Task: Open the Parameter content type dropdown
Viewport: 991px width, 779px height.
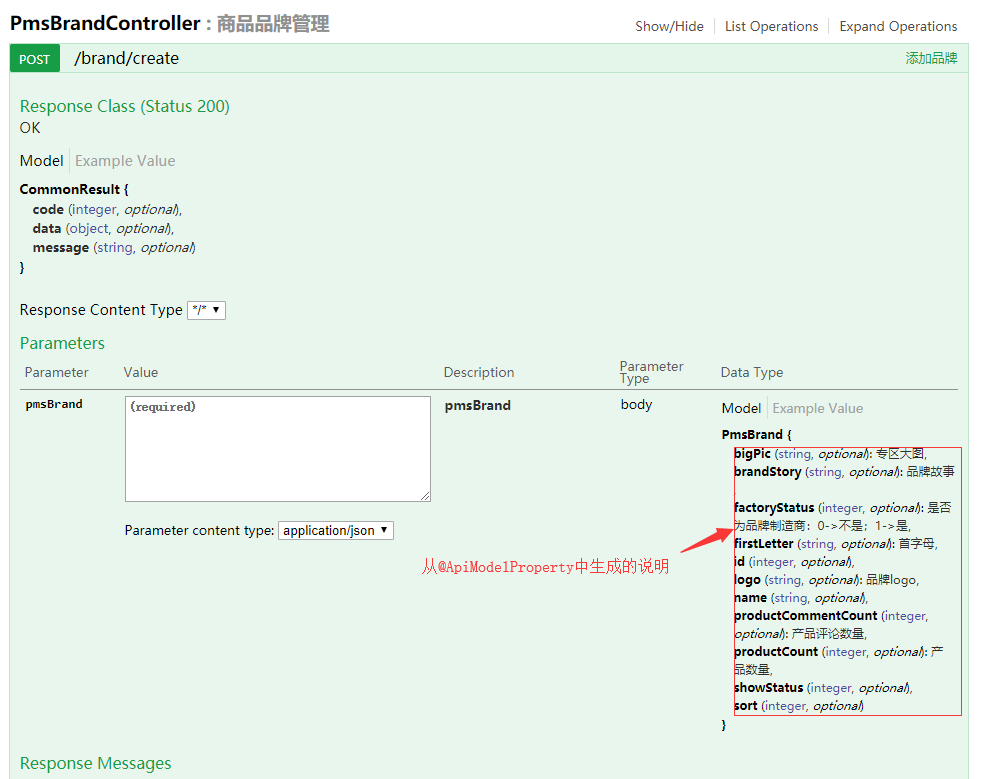Action: [336, 531]
